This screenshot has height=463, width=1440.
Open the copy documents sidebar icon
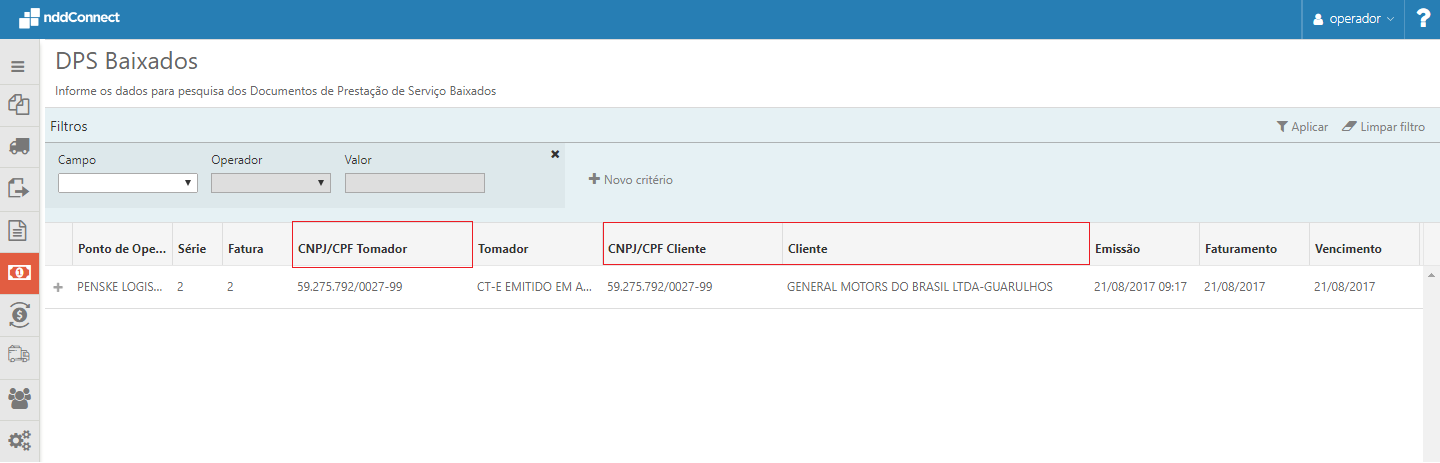tap(18, 104)
